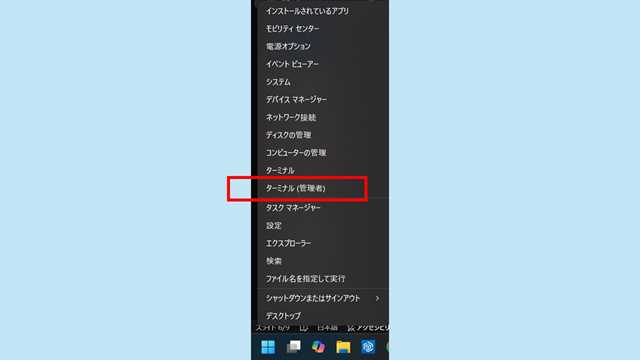Open File Explorer folder icon on taskbar

pos(343,347)
